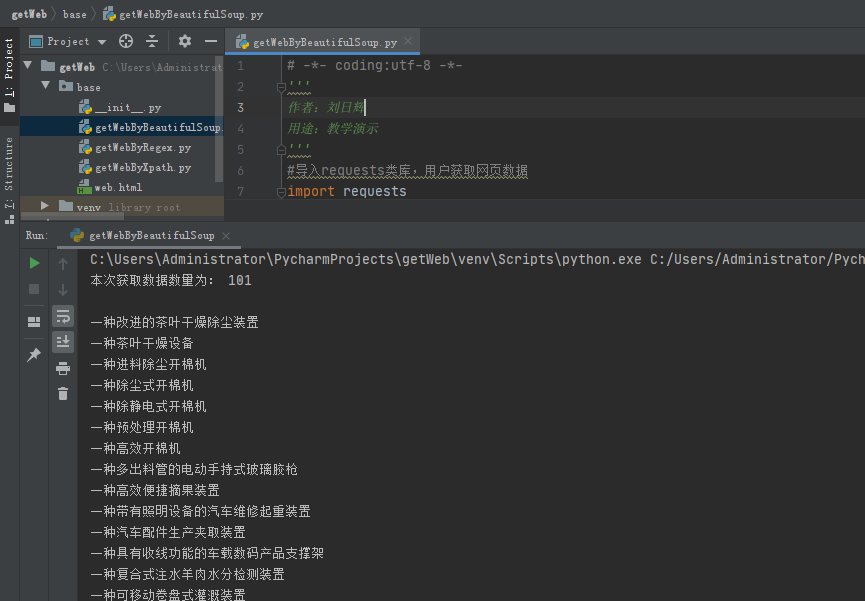Click base in the breadcrumb bar
Viewport: 865px width, 601px height.
click(74, 14)
